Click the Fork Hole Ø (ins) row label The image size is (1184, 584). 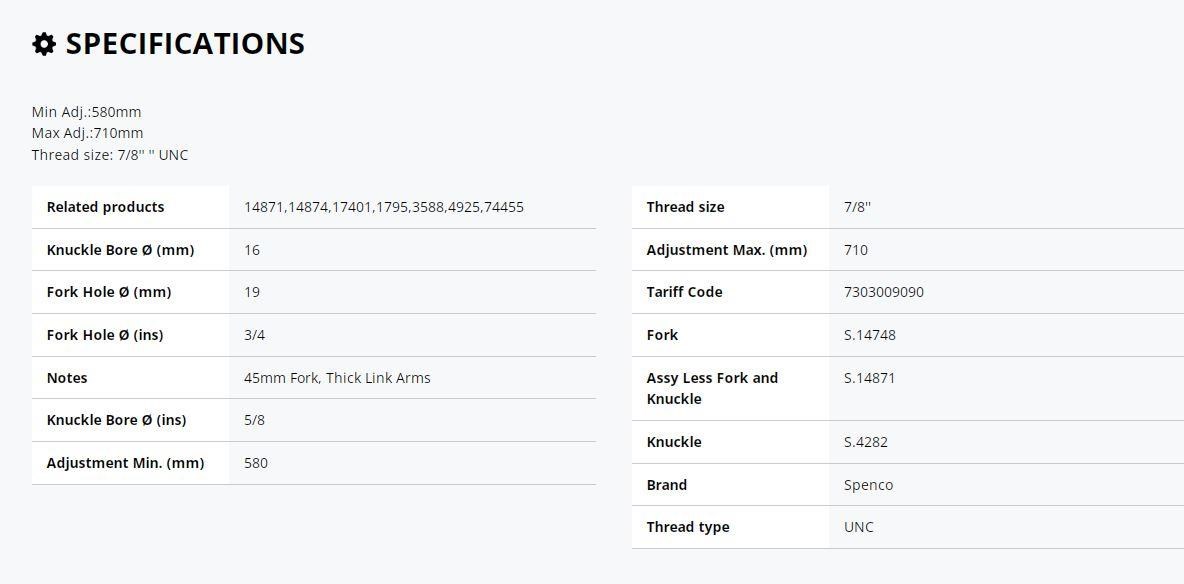[105, 335]
